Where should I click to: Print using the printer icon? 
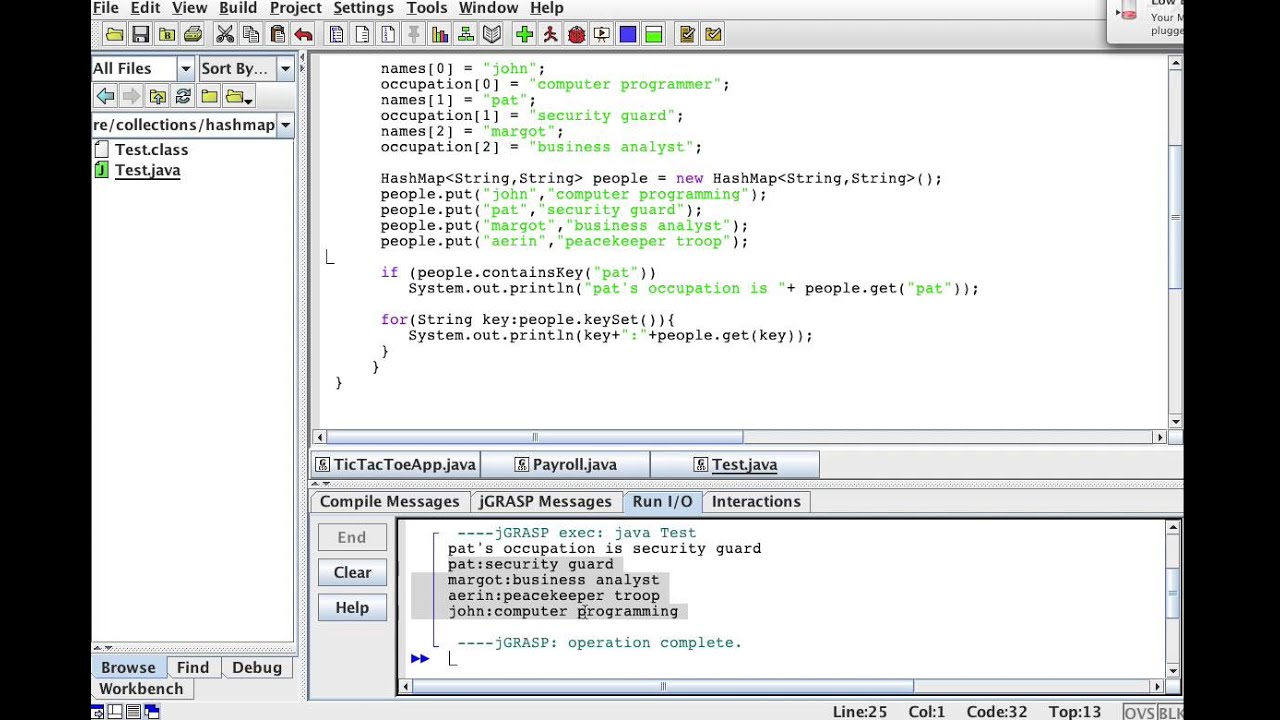(x=192, y=34)
